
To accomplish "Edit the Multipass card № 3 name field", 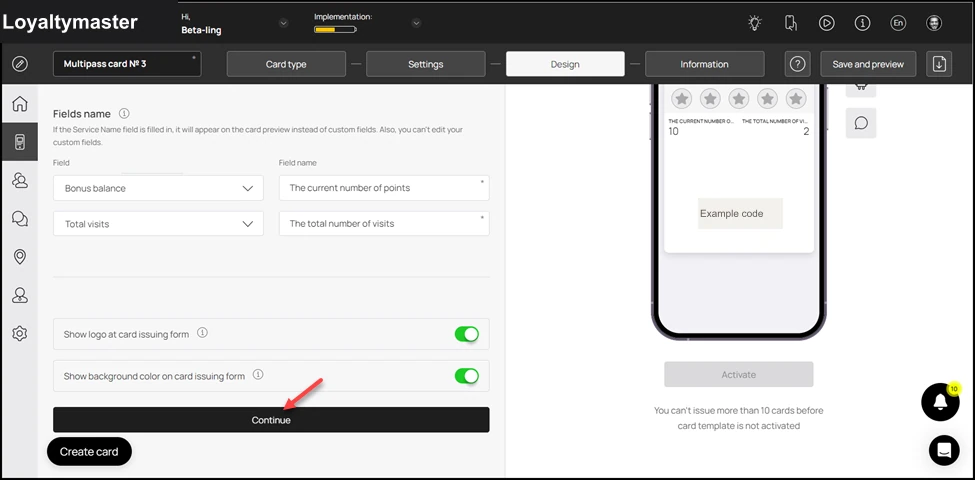I will coord(127,64).
